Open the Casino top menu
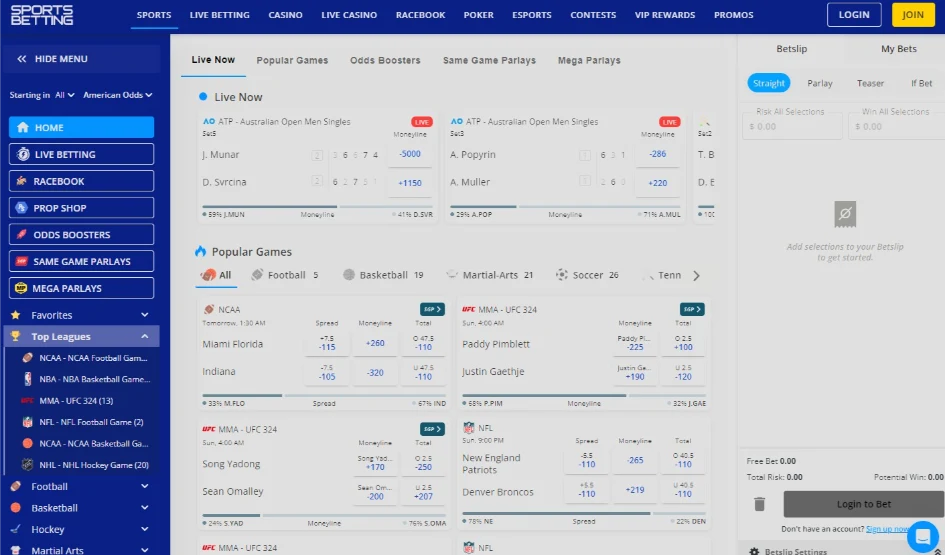945x555 pixels. (x=285, y=15)
